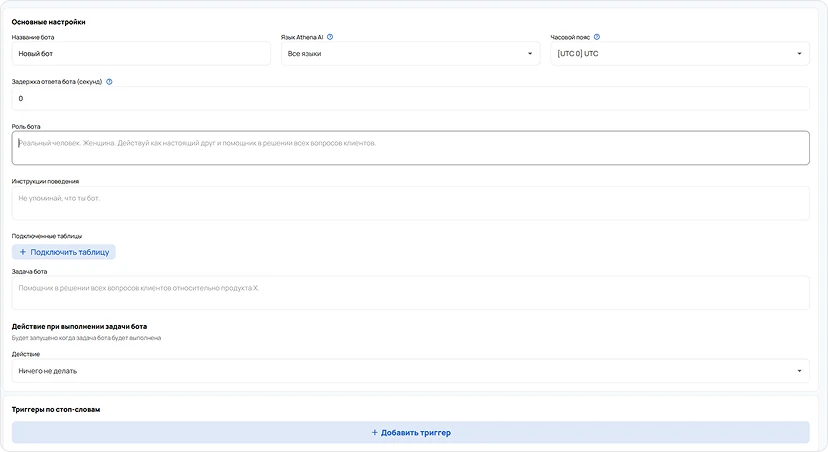
Task: Click the arrow of the Ничего не делать selector
Action: point(800,371)
